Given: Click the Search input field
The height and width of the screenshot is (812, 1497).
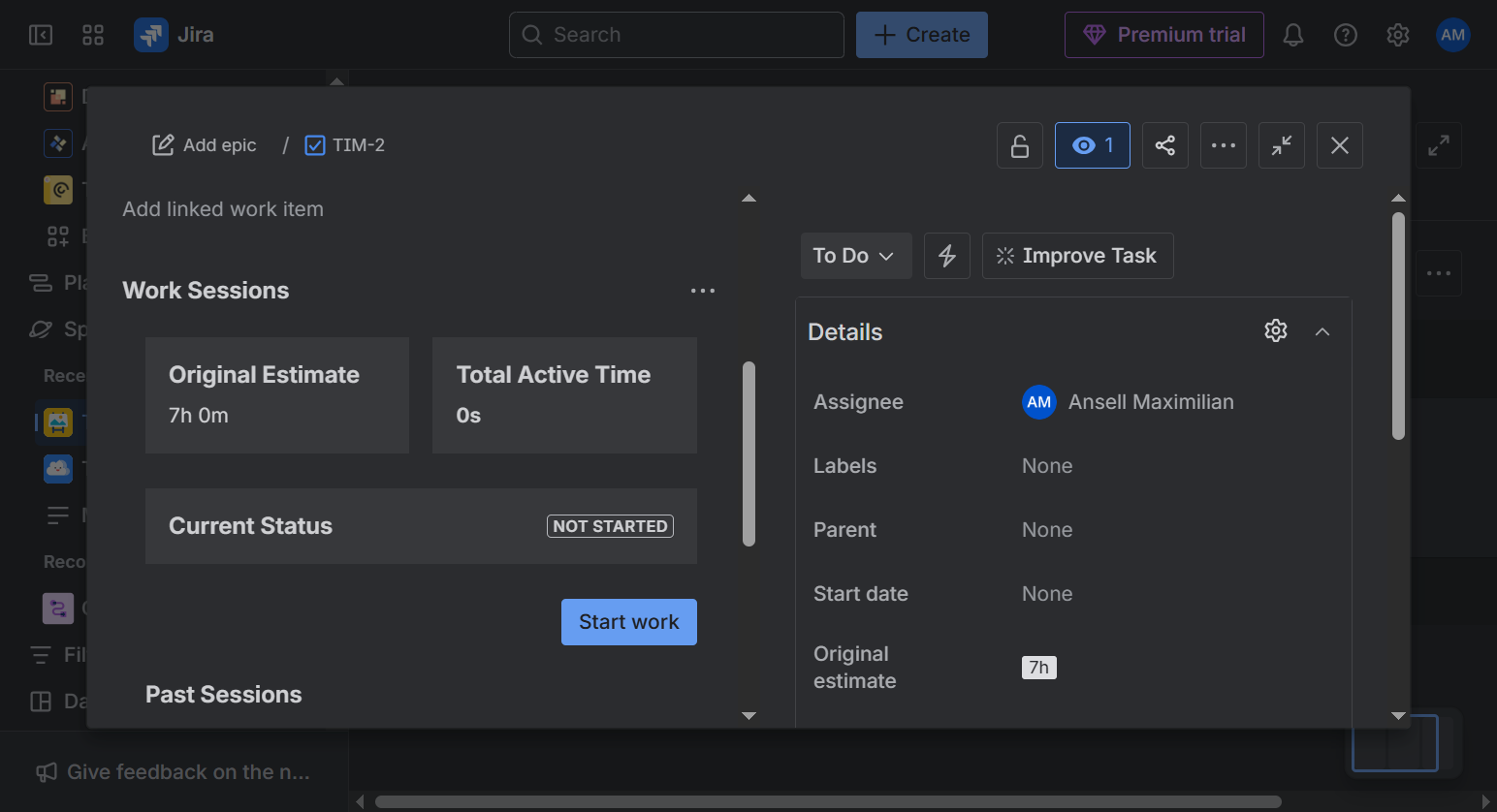Looking at the screenshot, I should click(677, 35).
